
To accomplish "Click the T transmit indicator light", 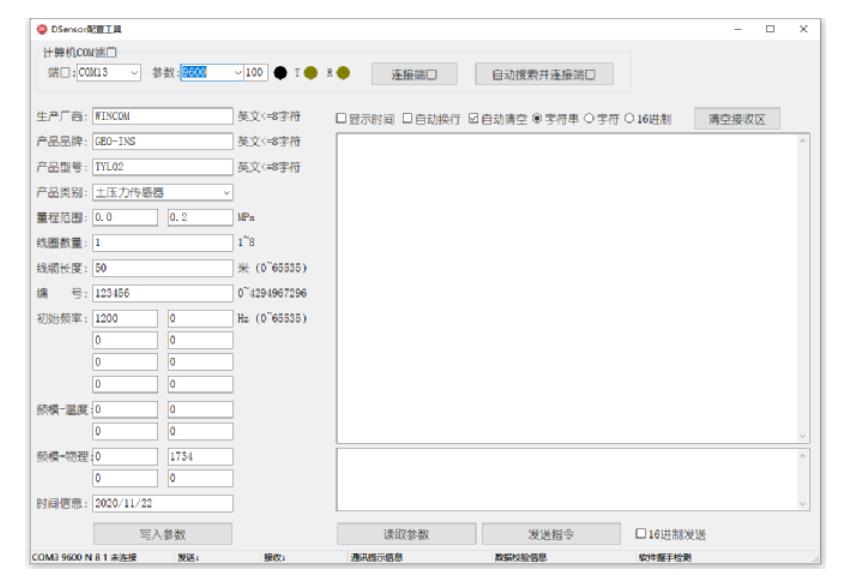I will click(x=311, y=73).
